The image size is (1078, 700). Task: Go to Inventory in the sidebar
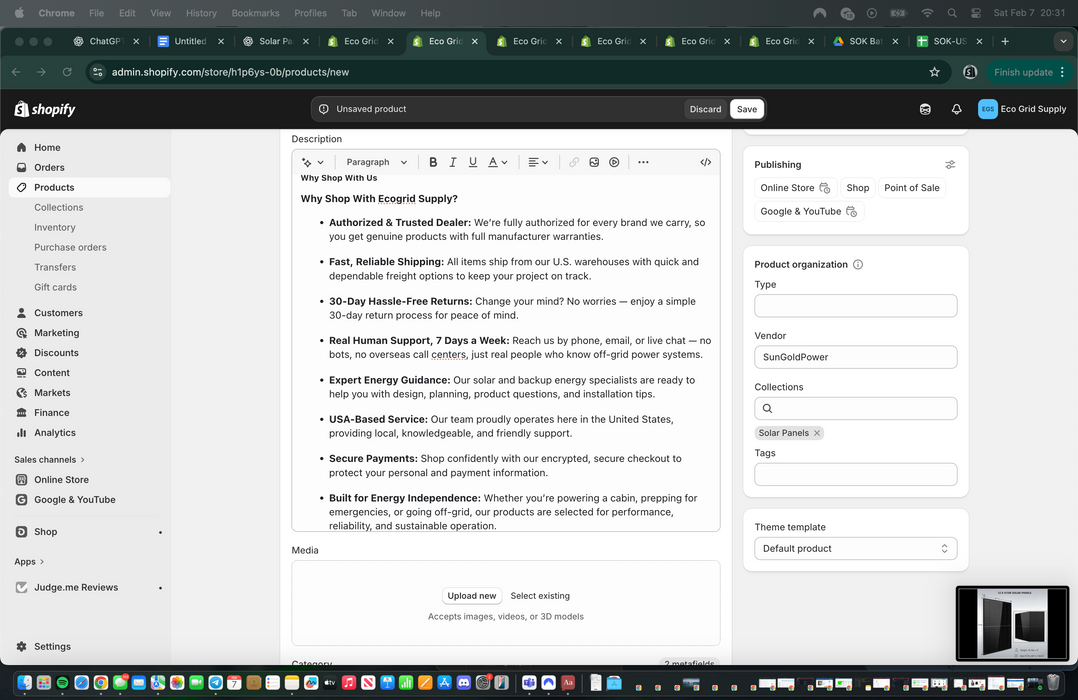click(55, 227)
